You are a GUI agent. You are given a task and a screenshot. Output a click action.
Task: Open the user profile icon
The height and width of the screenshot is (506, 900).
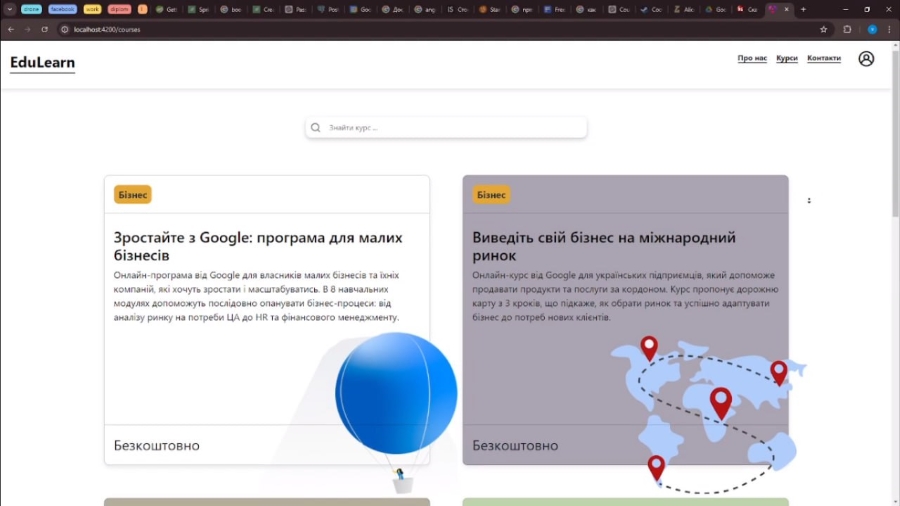pyautogui.click(x=866, y=59)
